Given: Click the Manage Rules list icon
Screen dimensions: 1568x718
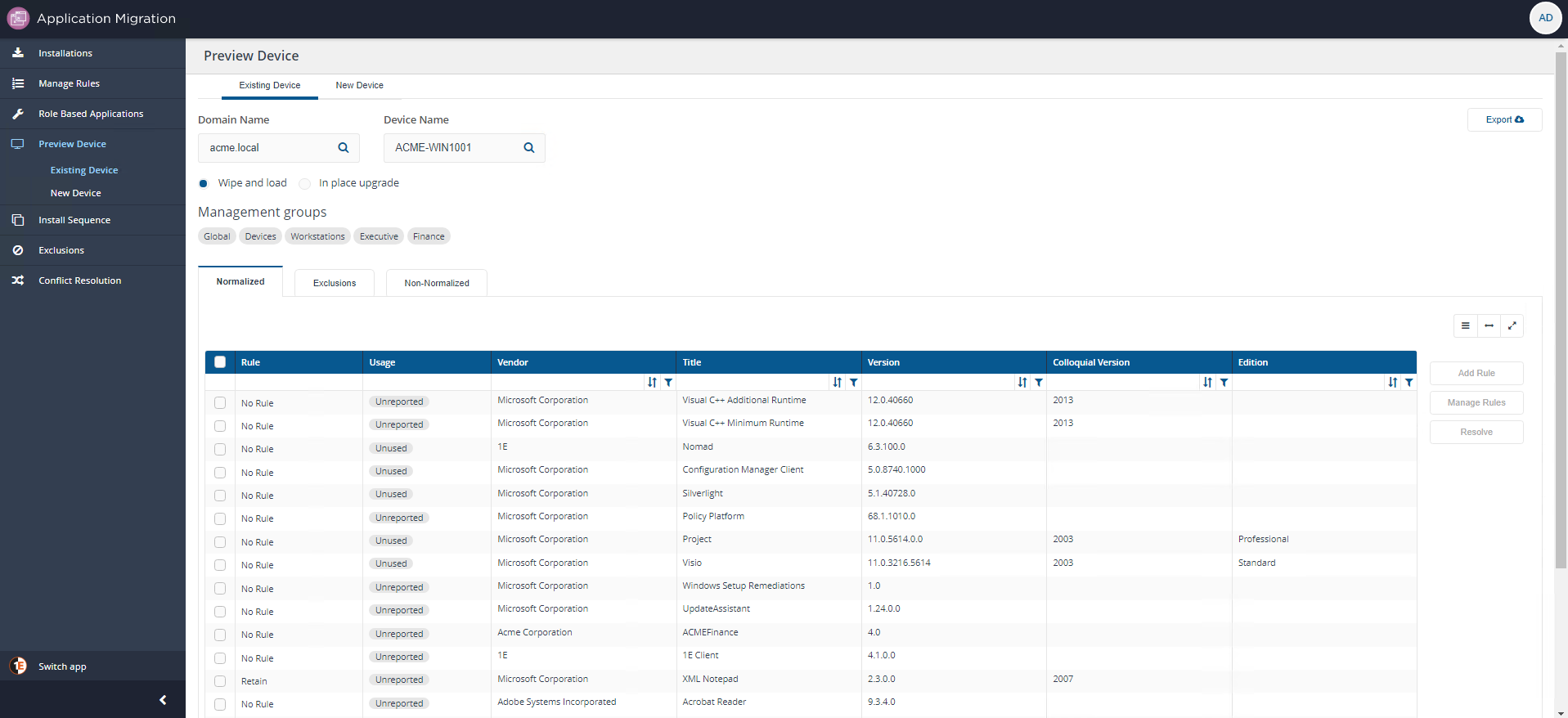Looking at the screenshot, I should coord(18,83).
